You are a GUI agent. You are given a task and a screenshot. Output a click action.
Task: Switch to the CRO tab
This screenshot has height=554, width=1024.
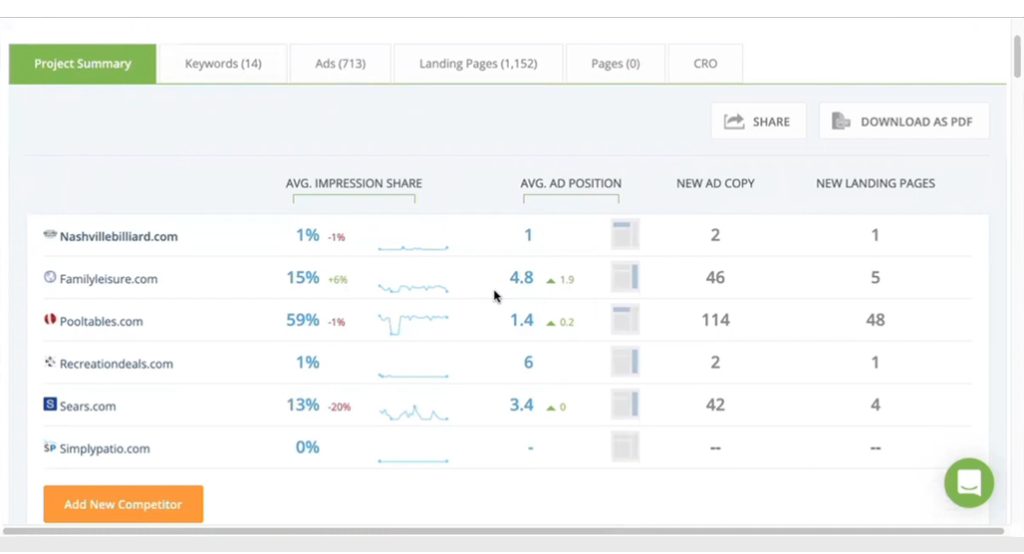tap(705, 63)
